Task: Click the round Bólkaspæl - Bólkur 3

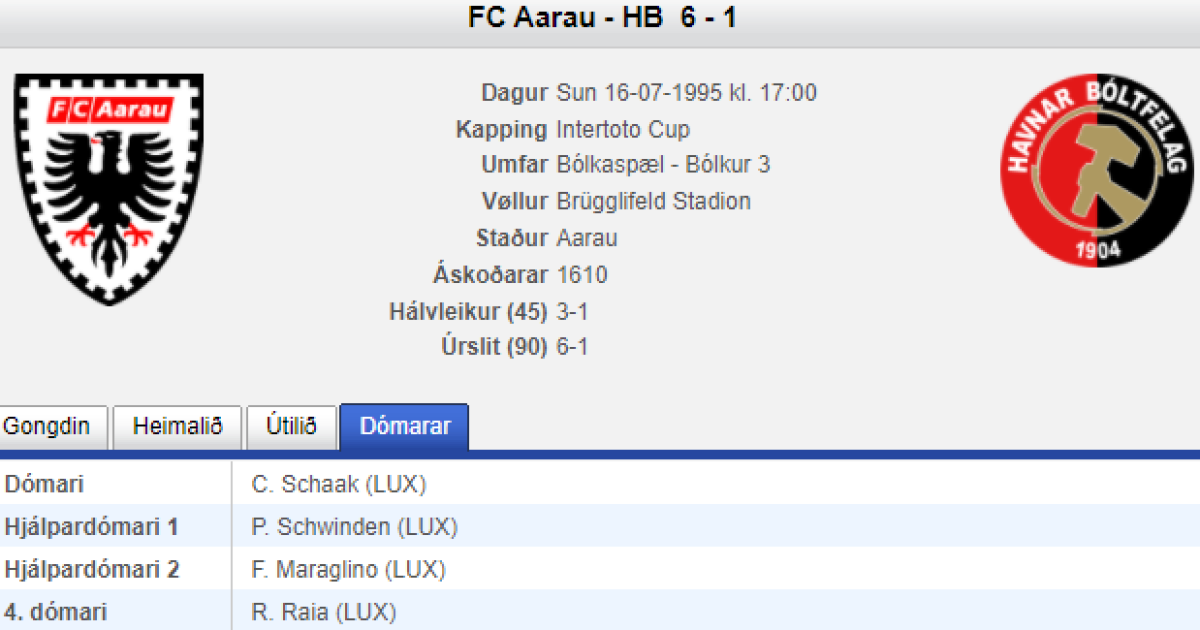Action: tap(663, 165)
